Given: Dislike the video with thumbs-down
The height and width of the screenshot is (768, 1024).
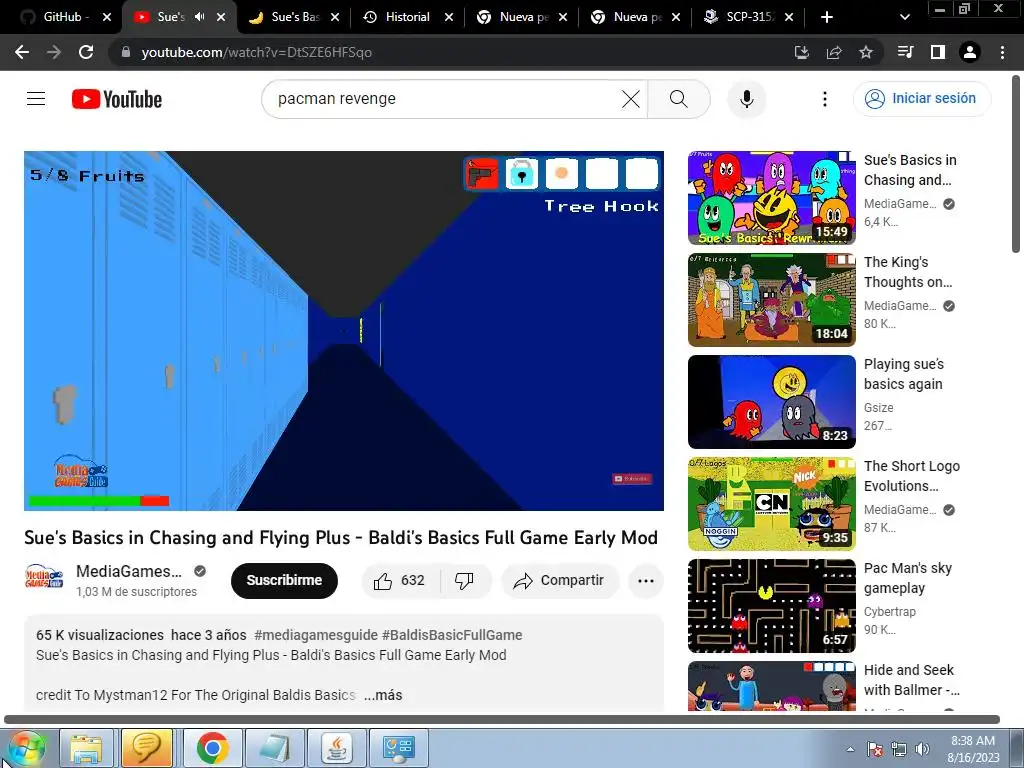Looking at the screenshot, I should click(464, 581).
